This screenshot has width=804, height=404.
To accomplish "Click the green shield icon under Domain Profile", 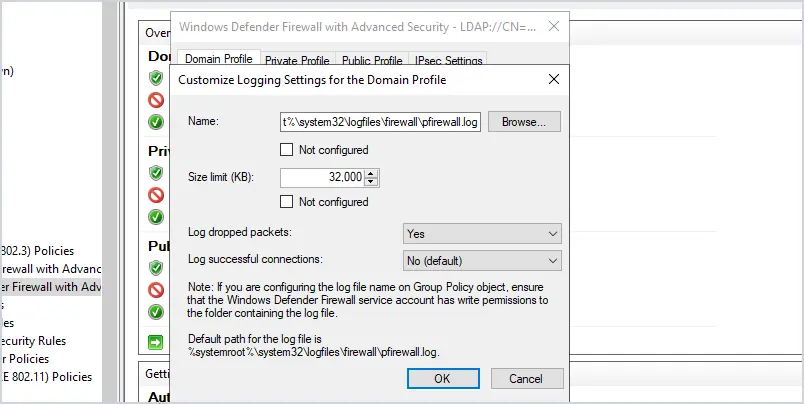I will pos(156,78).
